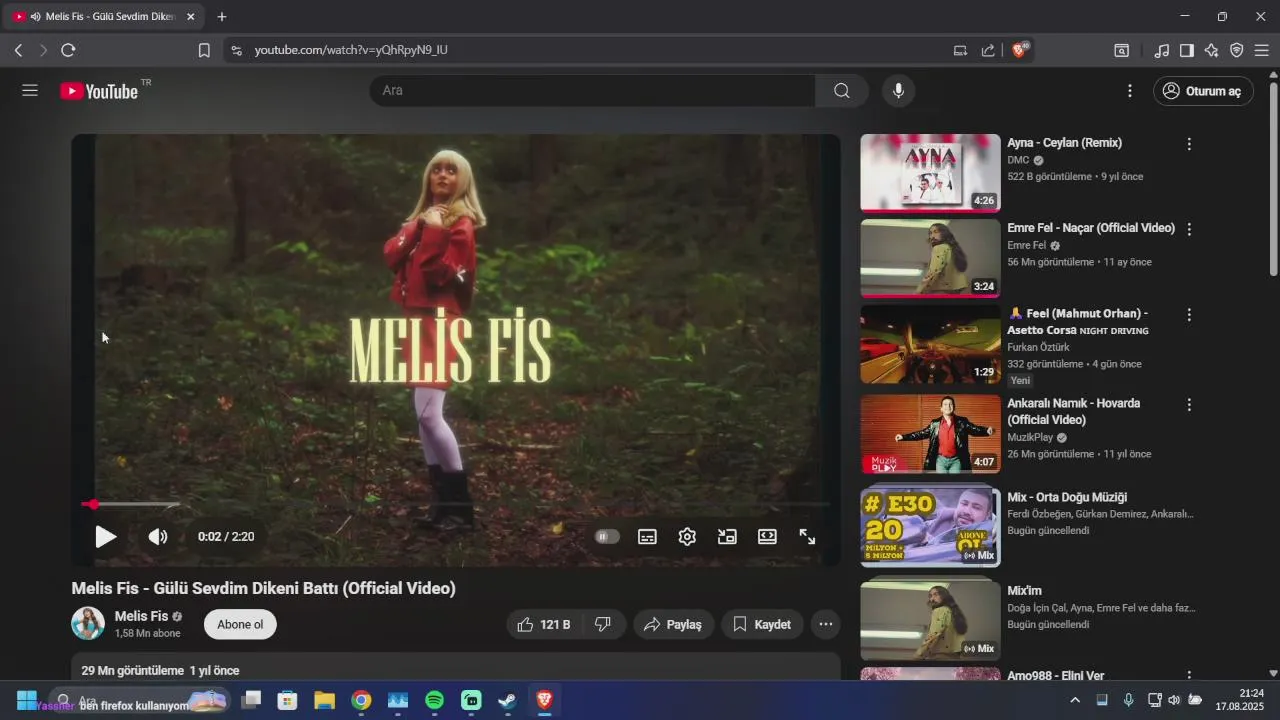Toggle the autoplay switch in player
This screenshot has height=720, width=1280.
pyautogui.click(x=607, y=537)
